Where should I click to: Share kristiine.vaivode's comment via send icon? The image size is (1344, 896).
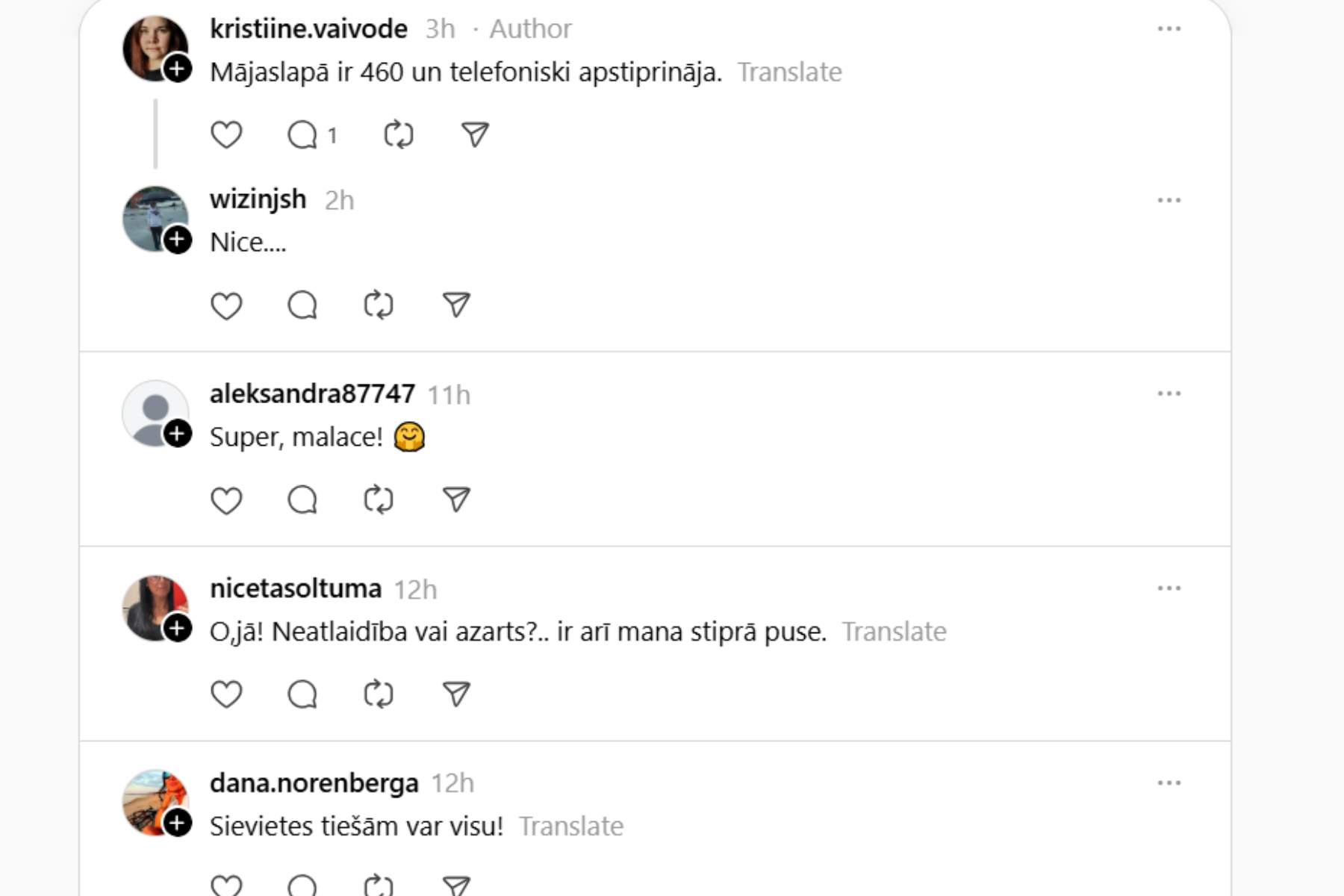point(475,135)
